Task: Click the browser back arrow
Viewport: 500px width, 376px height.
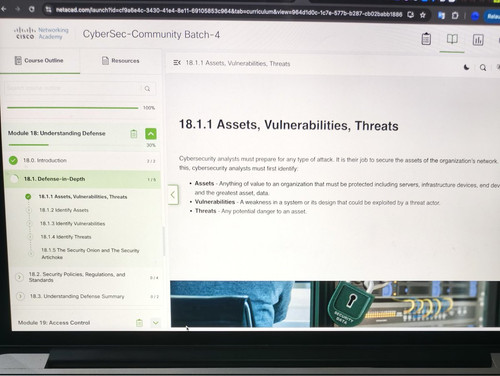Action: pos(4,9)
